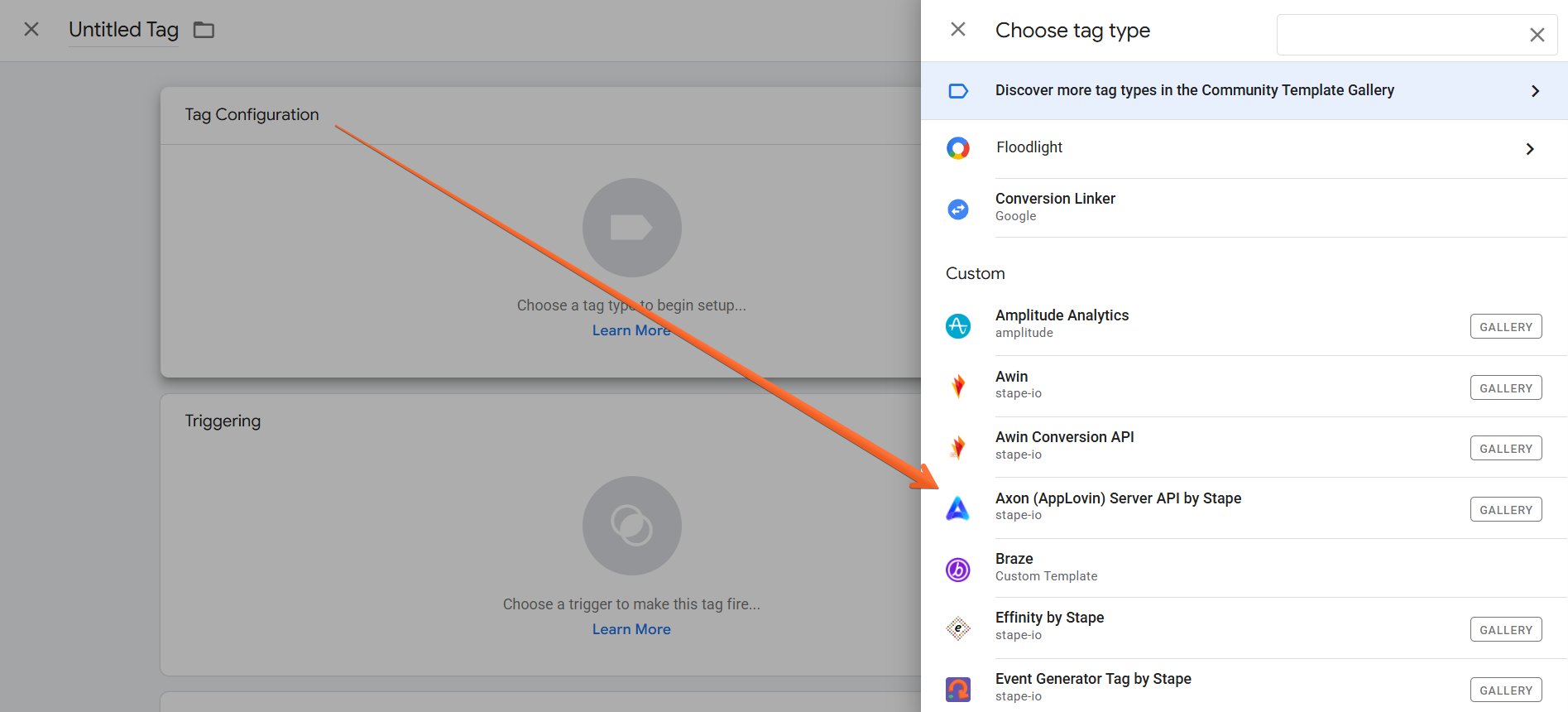Open Discover more tag types in Community Template Gallery
The height and width of the screenshot is (712, 1568).
1244,90
